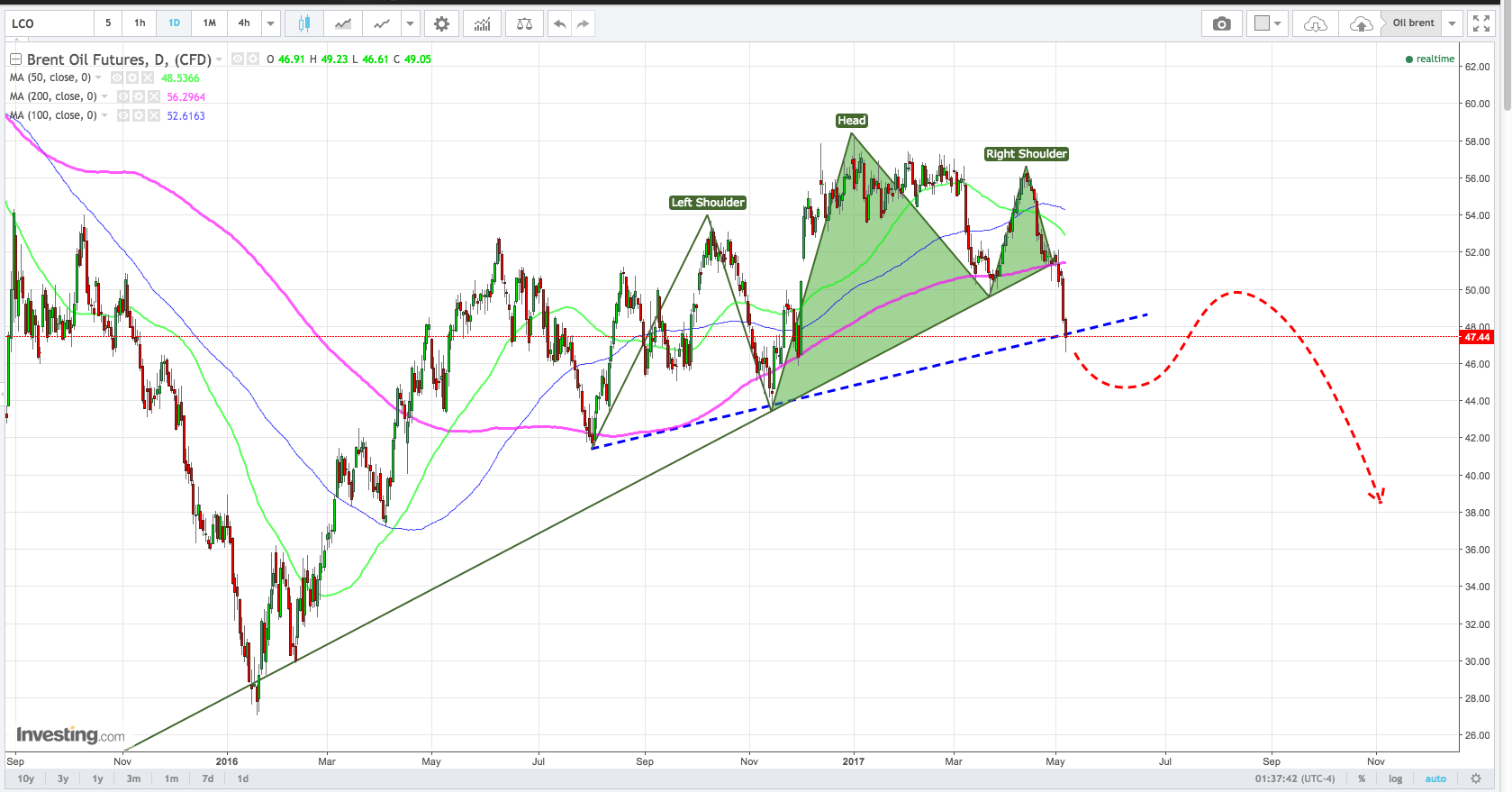Expand MA (50, close, 0) dropdown arrow
Image resolution: width=1512 pixels, height=792 pixels.
(x=99, y=77)
